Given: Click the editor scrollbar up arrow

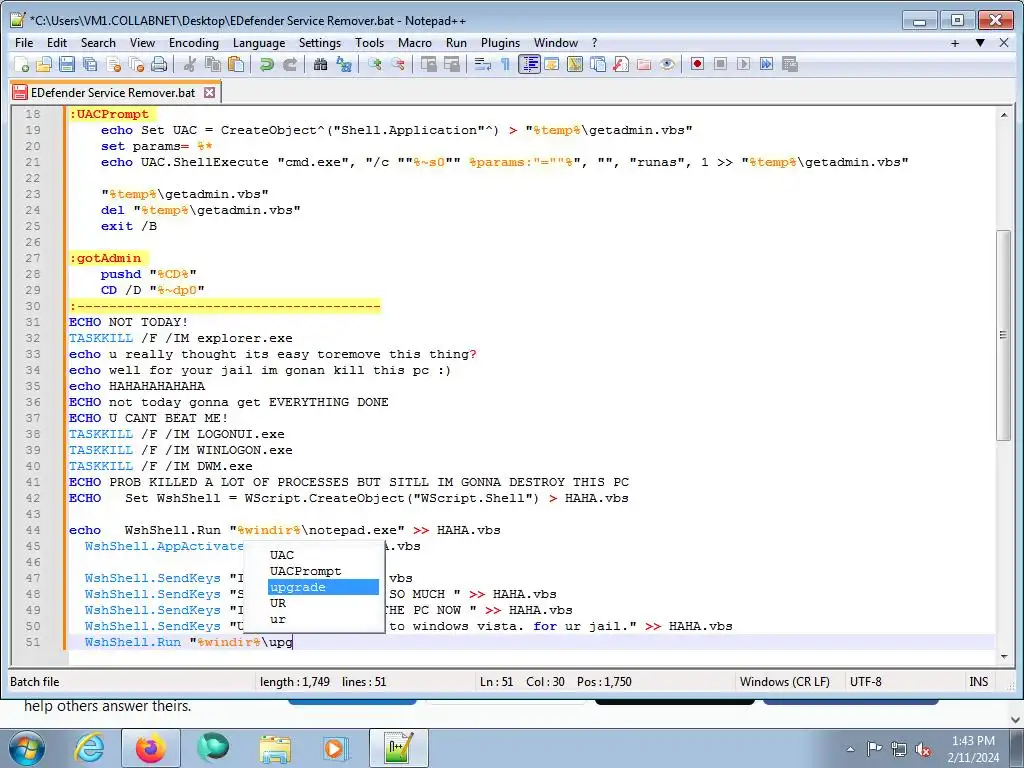Looking at the screenshot, I should 1003,115.
